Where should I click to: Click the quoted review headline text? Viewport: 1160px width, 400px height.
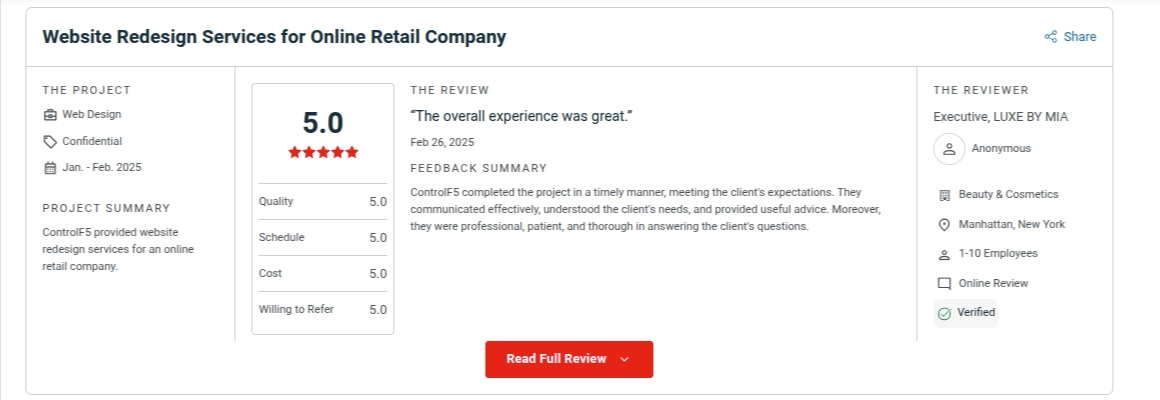tap(522, 116)
